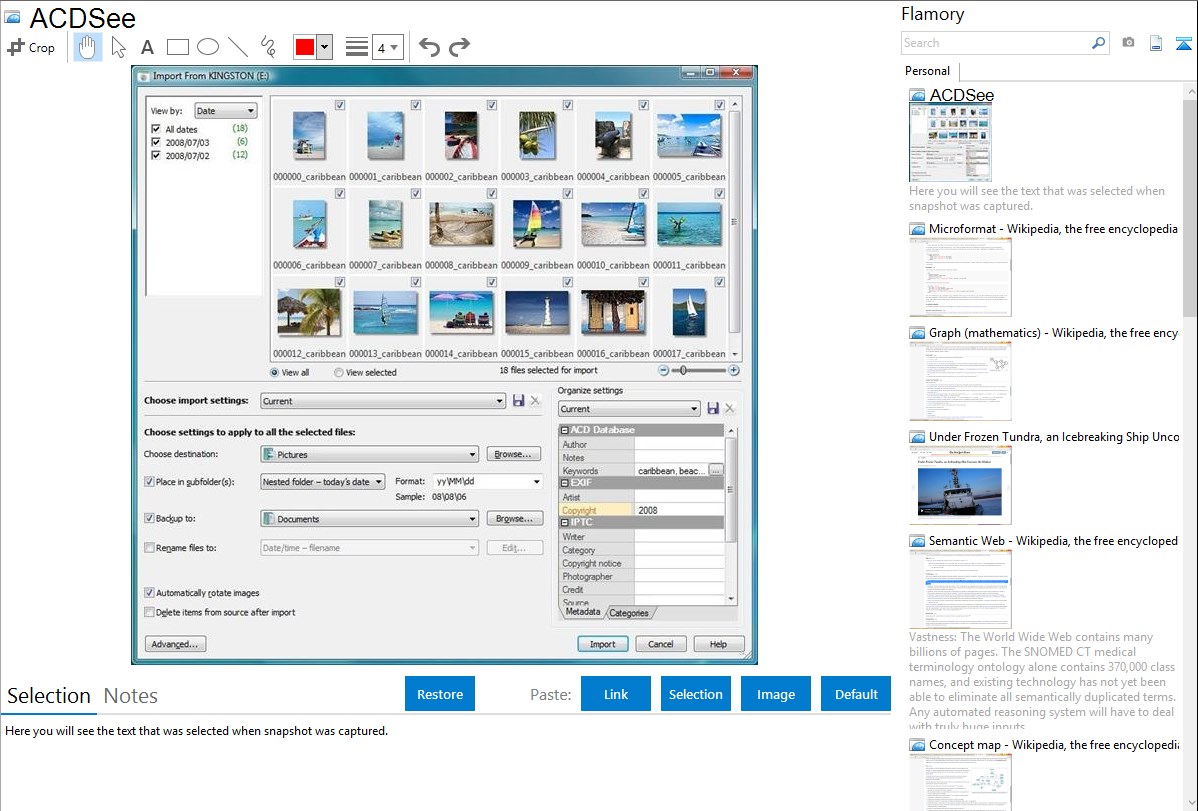The width and height of the screenshot is (1198, 811).
Task: Click the camera snapshot icon
Action: coord(1128,43)
